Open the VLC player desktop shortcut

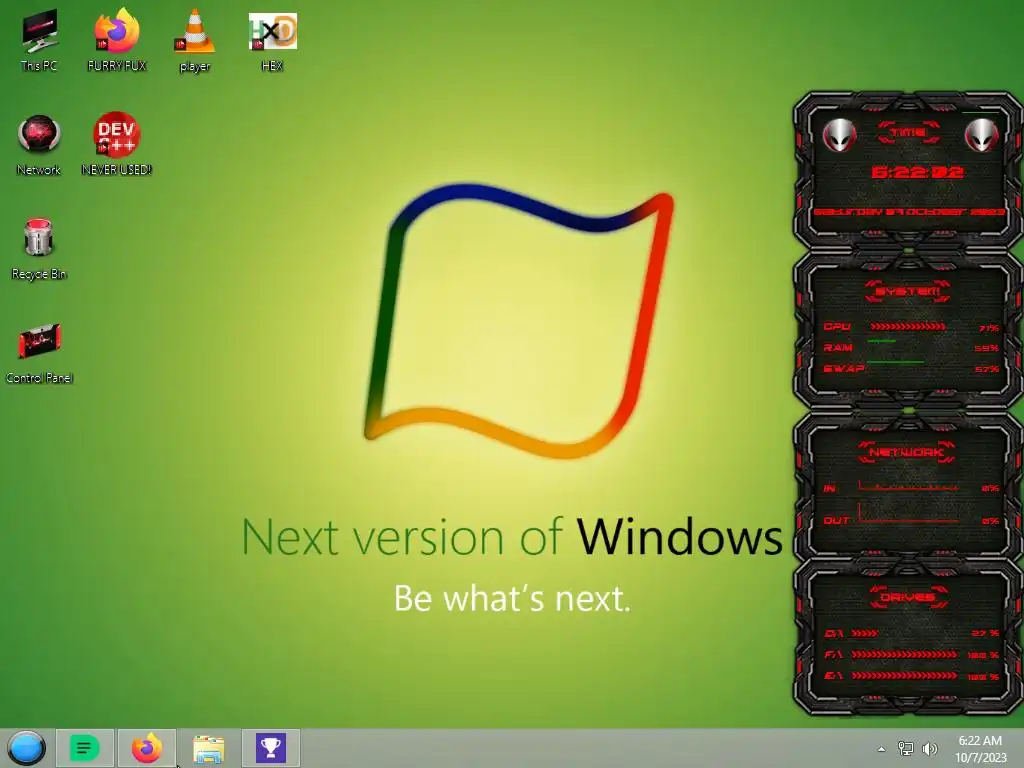pyautogui.click(x=195, y=40)
